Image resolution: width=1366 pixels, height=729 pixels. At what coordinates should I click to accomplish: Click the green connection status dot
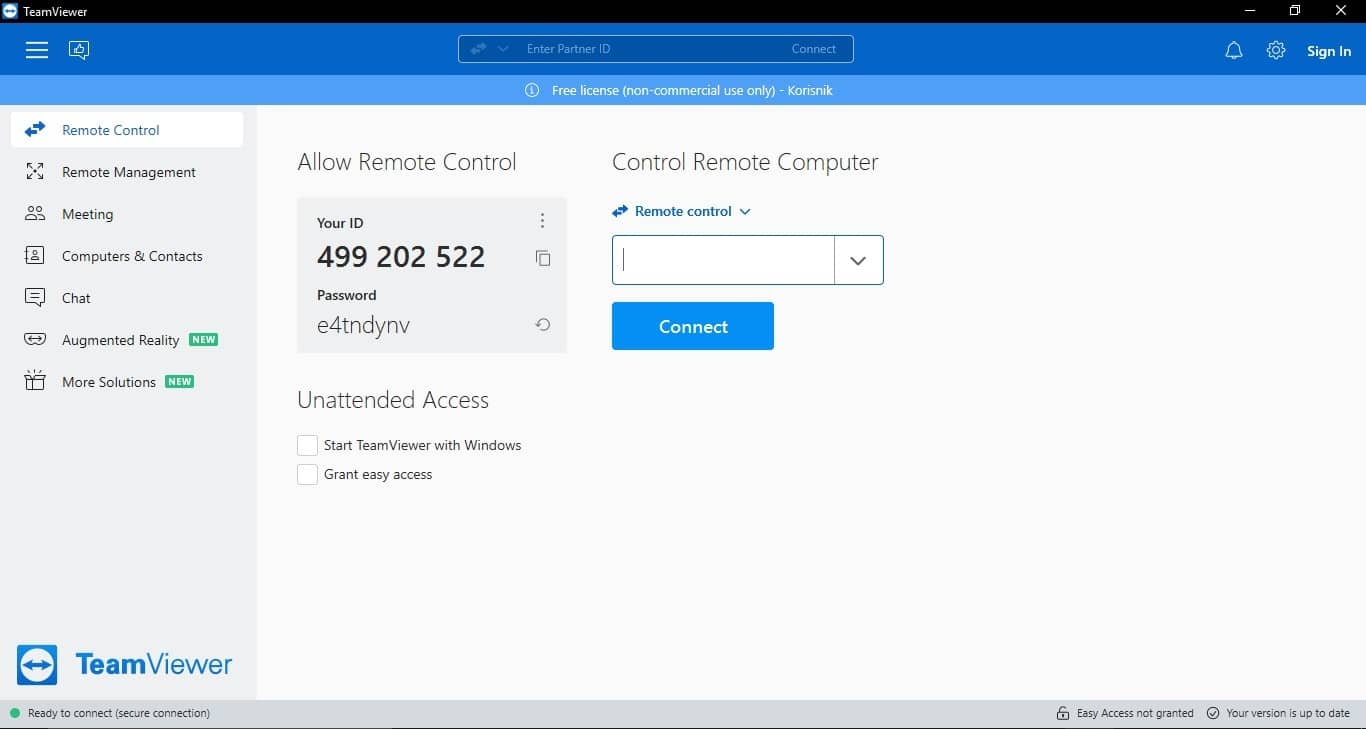tap(15, 713)
